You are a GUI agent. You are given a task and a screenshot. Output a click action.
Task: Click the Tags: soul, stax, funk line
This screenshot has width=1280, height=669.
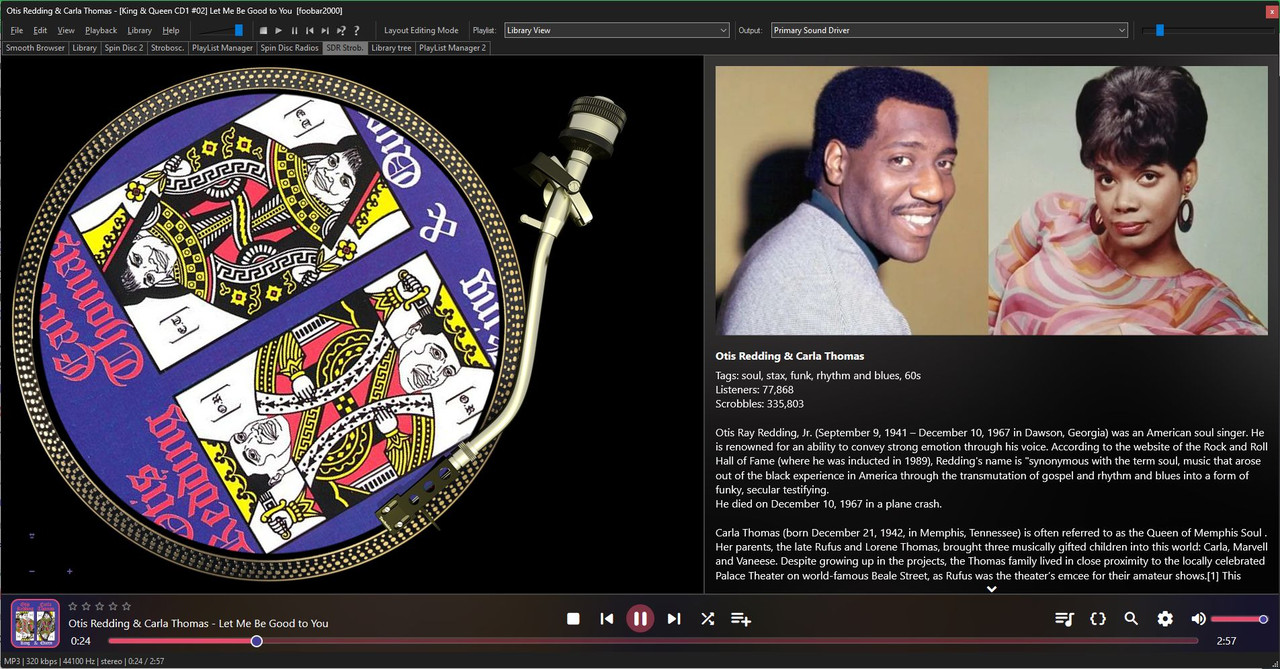point(818,376)
